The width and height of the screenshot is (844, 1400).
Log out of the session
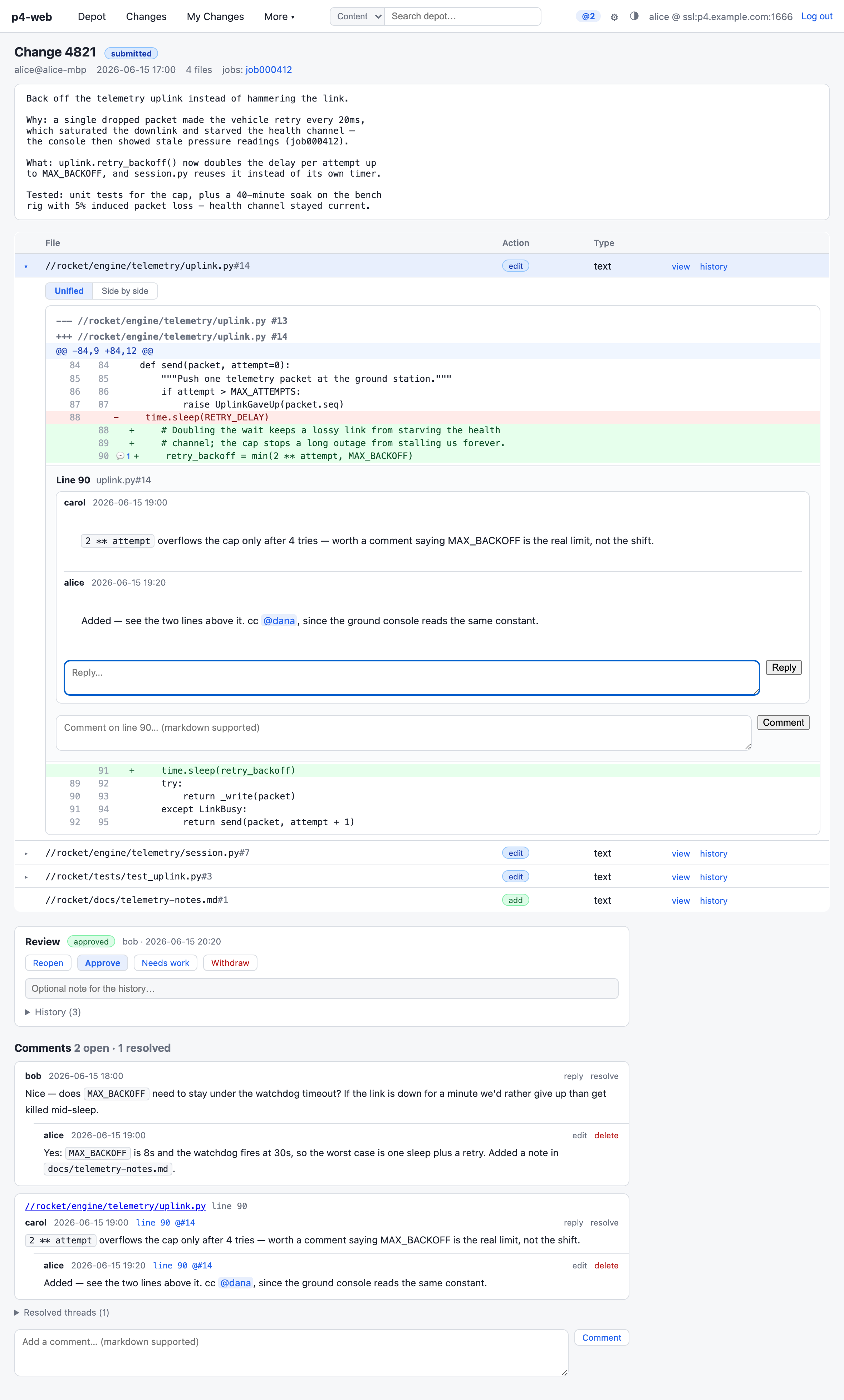817,16
